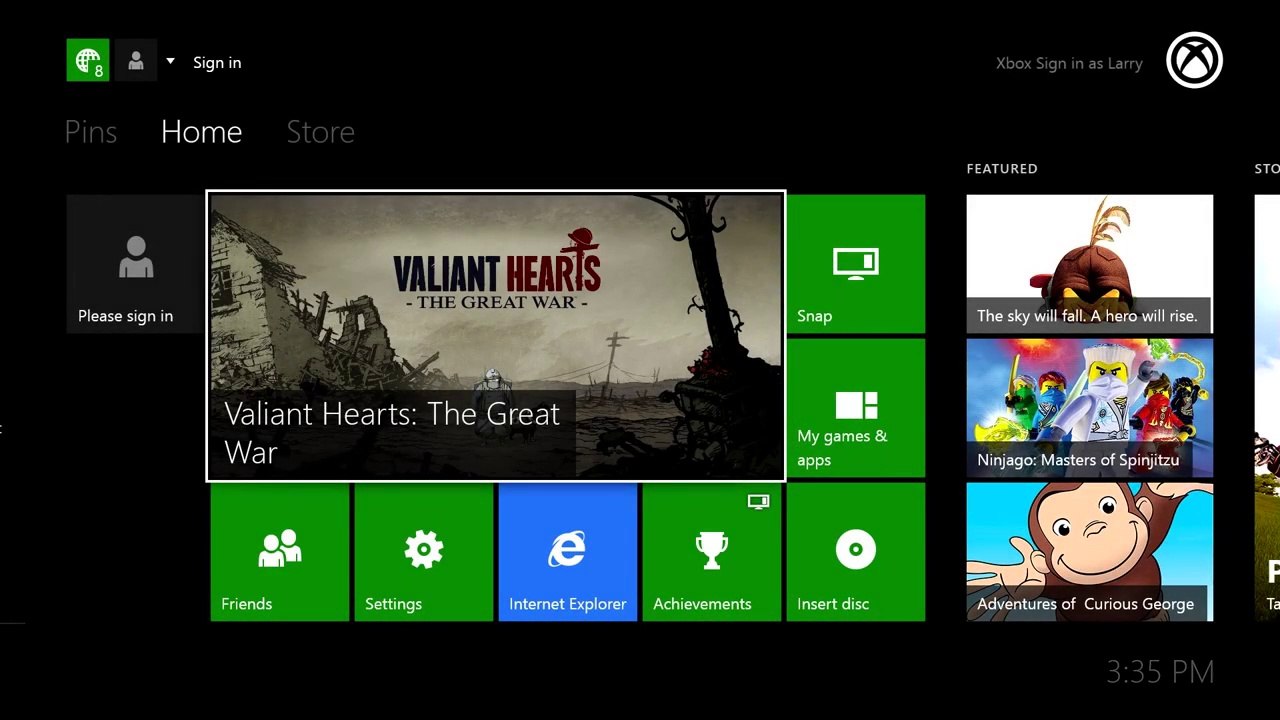This screenshot has width=1280, height=720.
Task: Open Ninjago: Masters of Spinjitzu featured tile
Action: 1090,408
